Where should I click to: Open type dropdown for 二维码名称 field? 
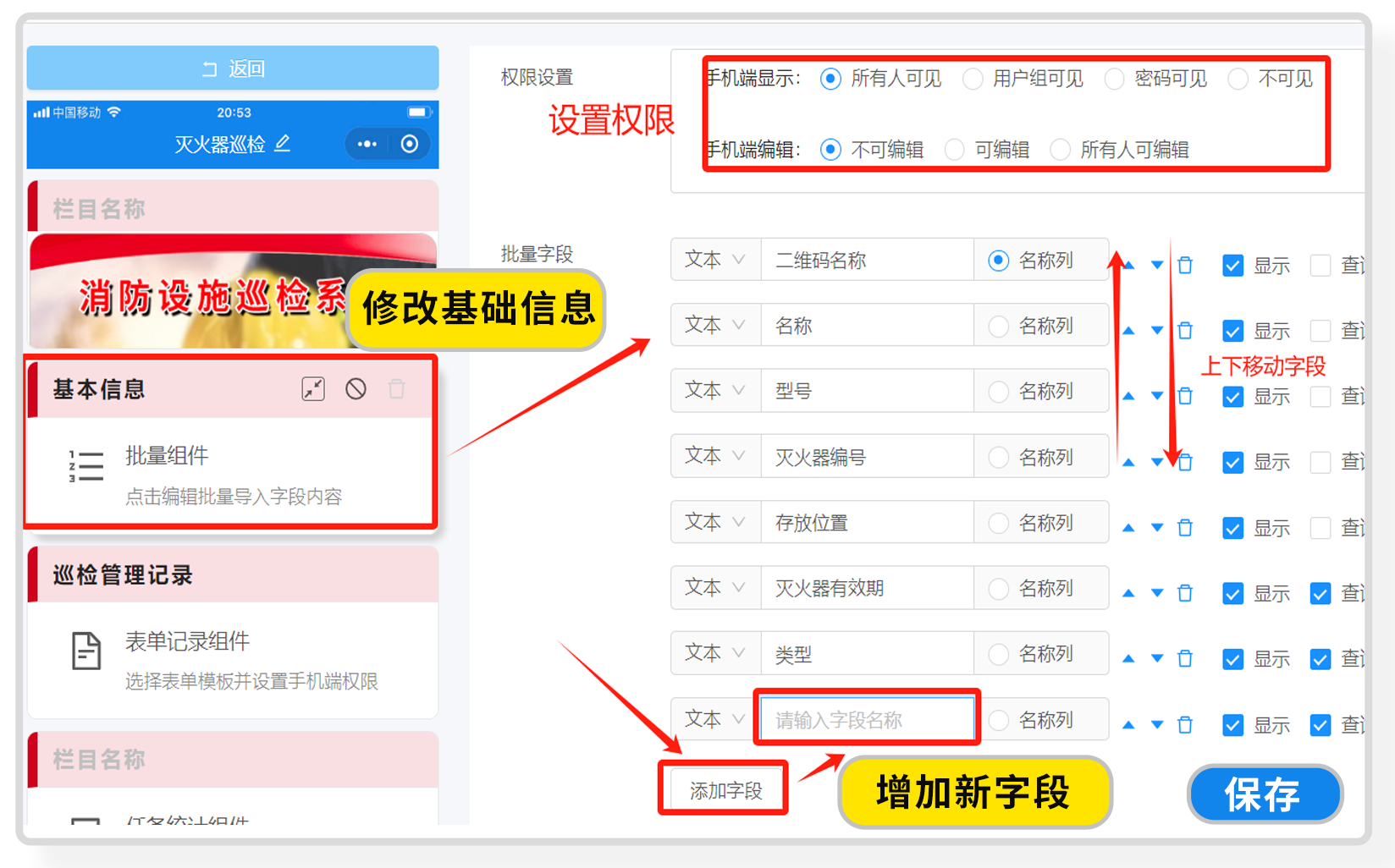click(x=715, y=260)
